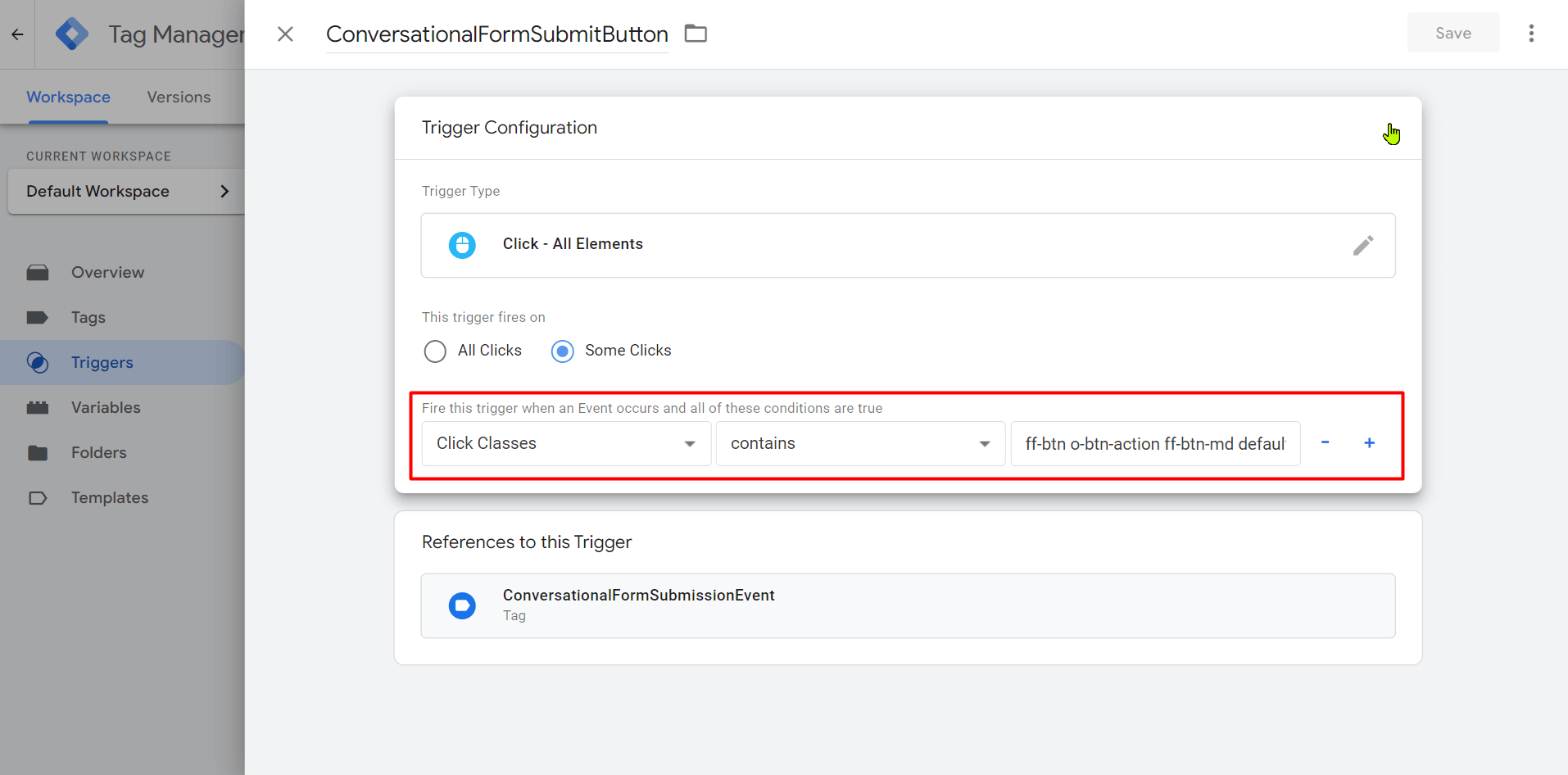Click the References to this Trigger heading
The image size is (1568, 775).
tap(527, 542)
